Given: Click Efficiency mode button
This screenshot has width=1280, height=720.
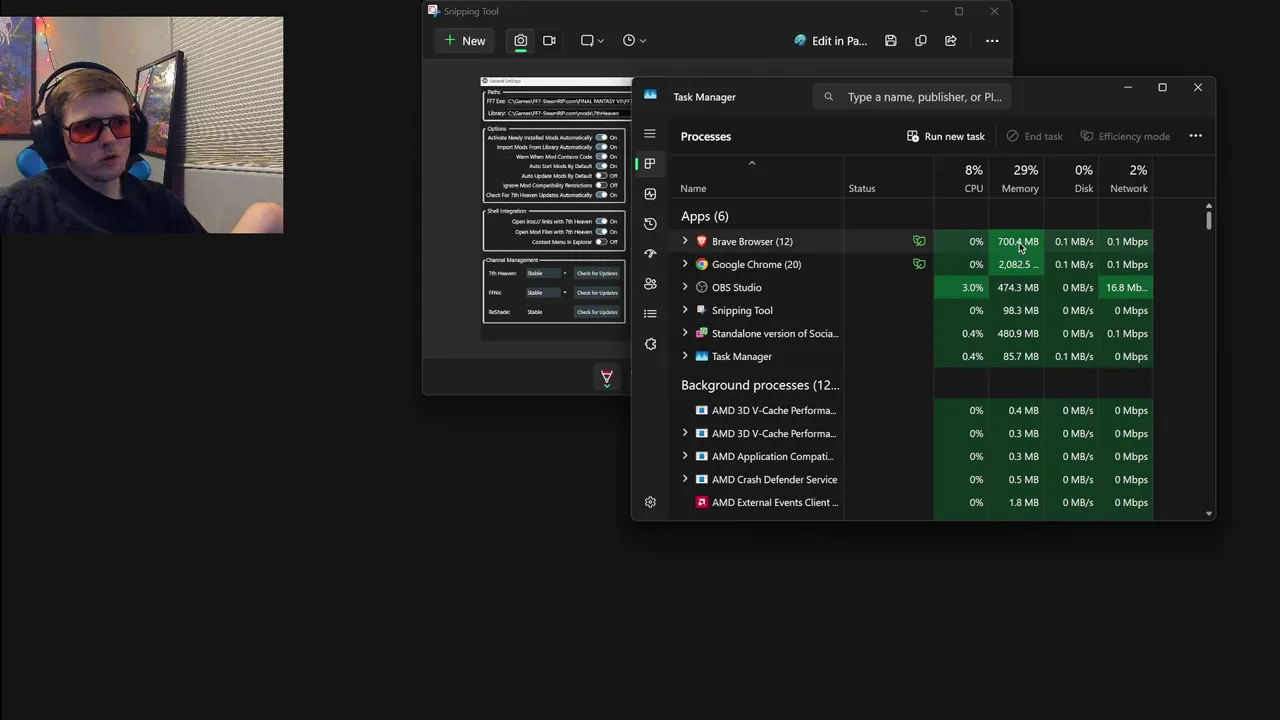Looking at the screenshot, I should 1125,136.
